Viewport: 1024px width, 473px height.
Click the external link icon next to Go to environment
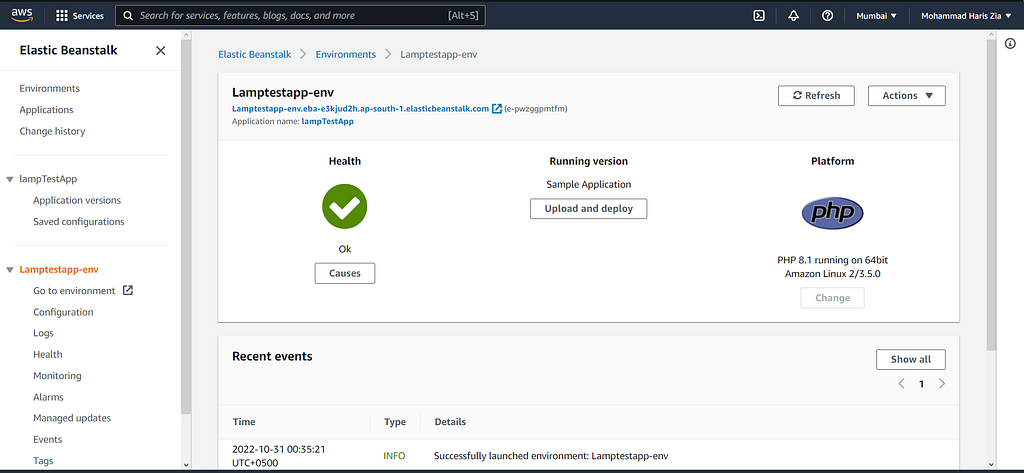128,290
